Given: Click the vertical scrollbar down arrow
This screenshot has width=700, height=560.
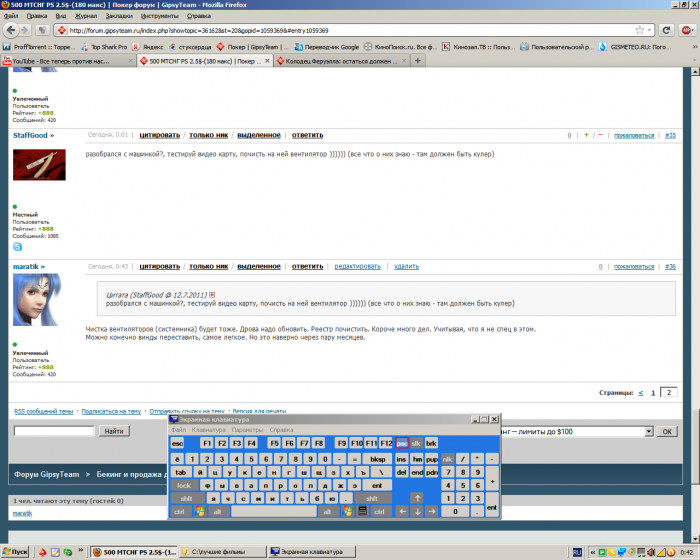Looking at the screenshot, I should click(695, 539).
